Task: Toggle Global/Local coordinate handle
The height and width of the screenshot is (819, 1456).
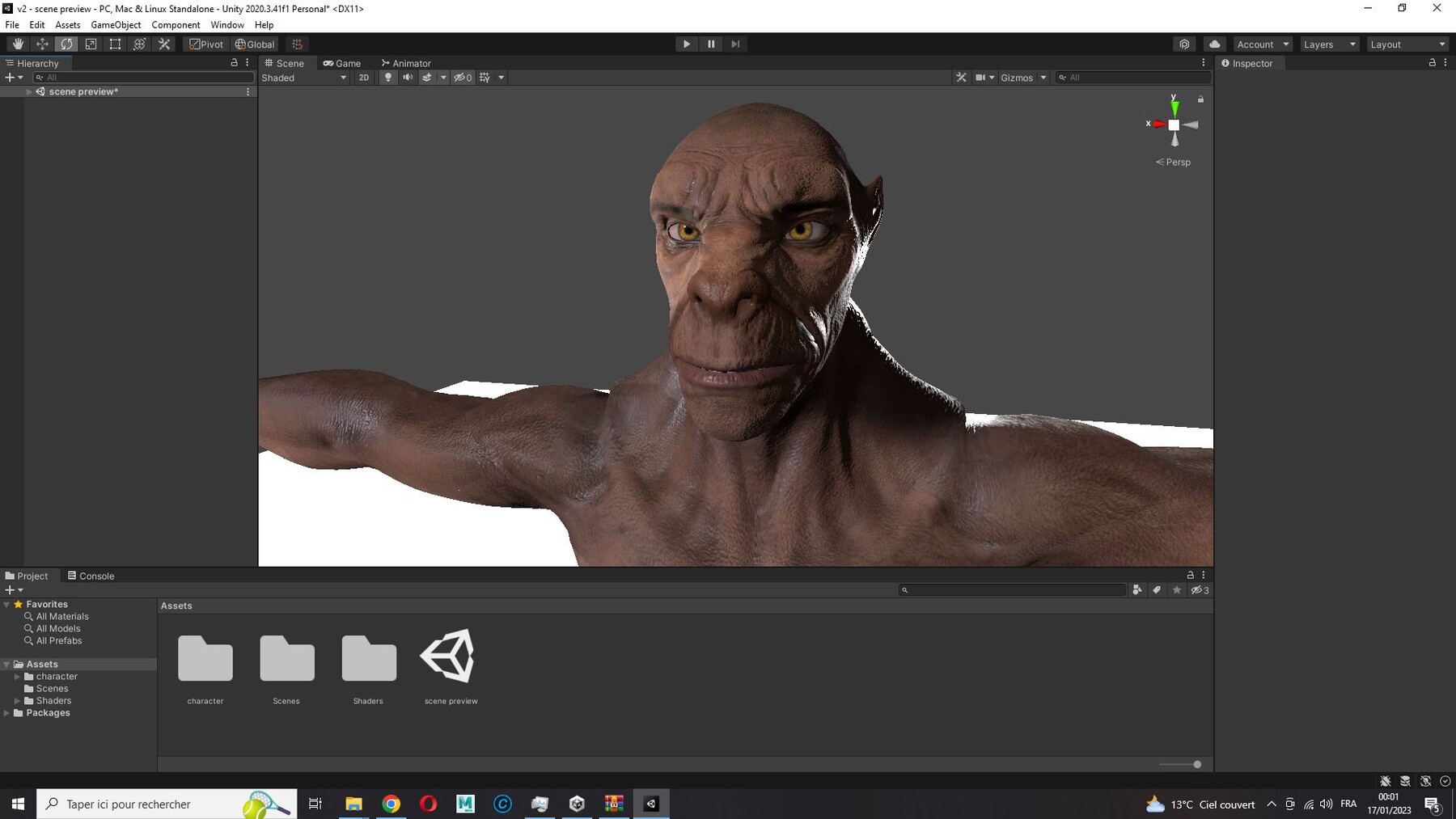Action: pos(254,44)
